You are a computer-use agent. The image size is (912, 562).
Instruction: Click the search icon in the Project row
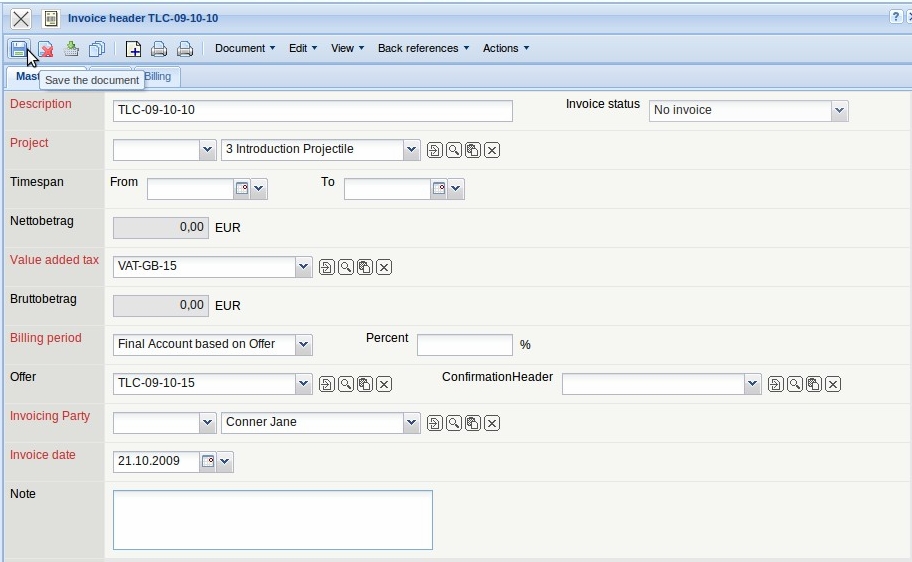coord(454,150)
